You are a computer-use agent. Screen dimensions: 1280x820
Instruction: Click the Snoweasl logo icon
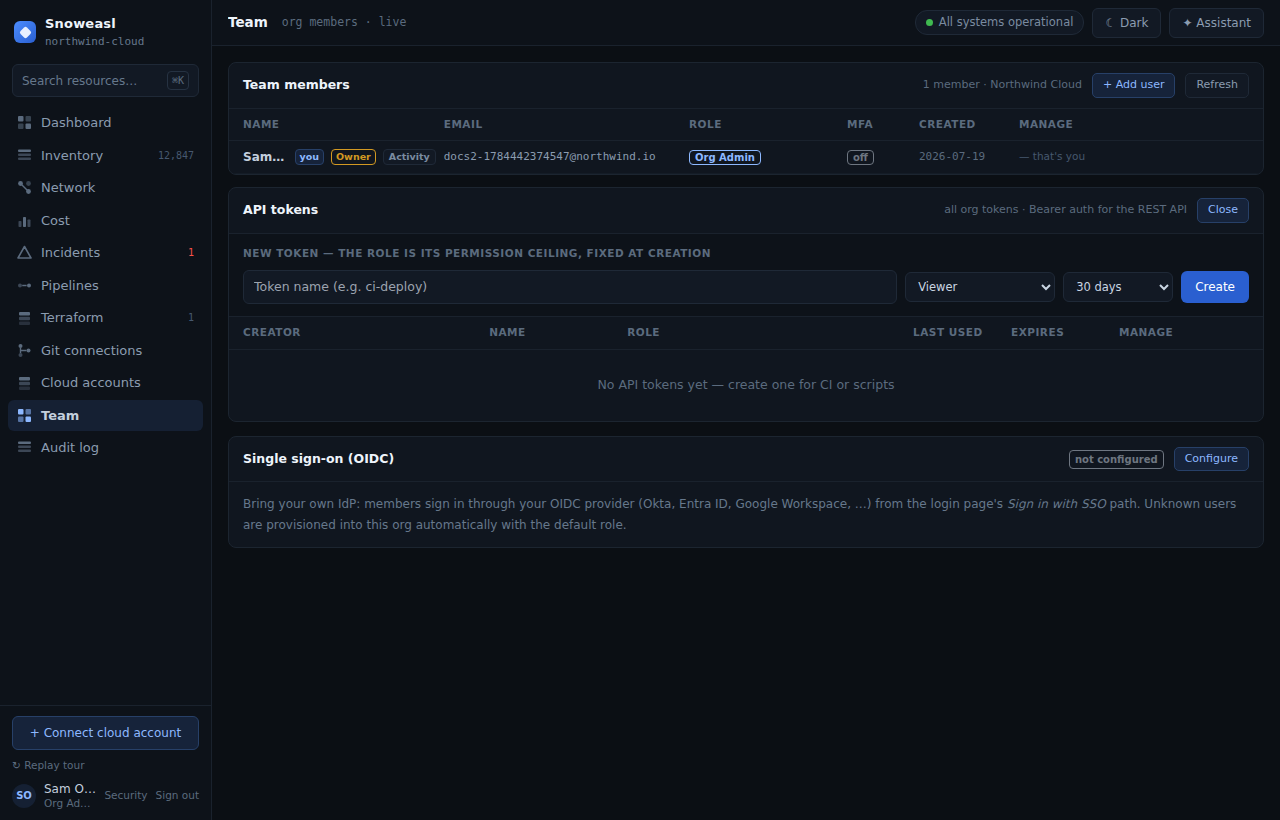pyautogui.click(x=25, y=32)
